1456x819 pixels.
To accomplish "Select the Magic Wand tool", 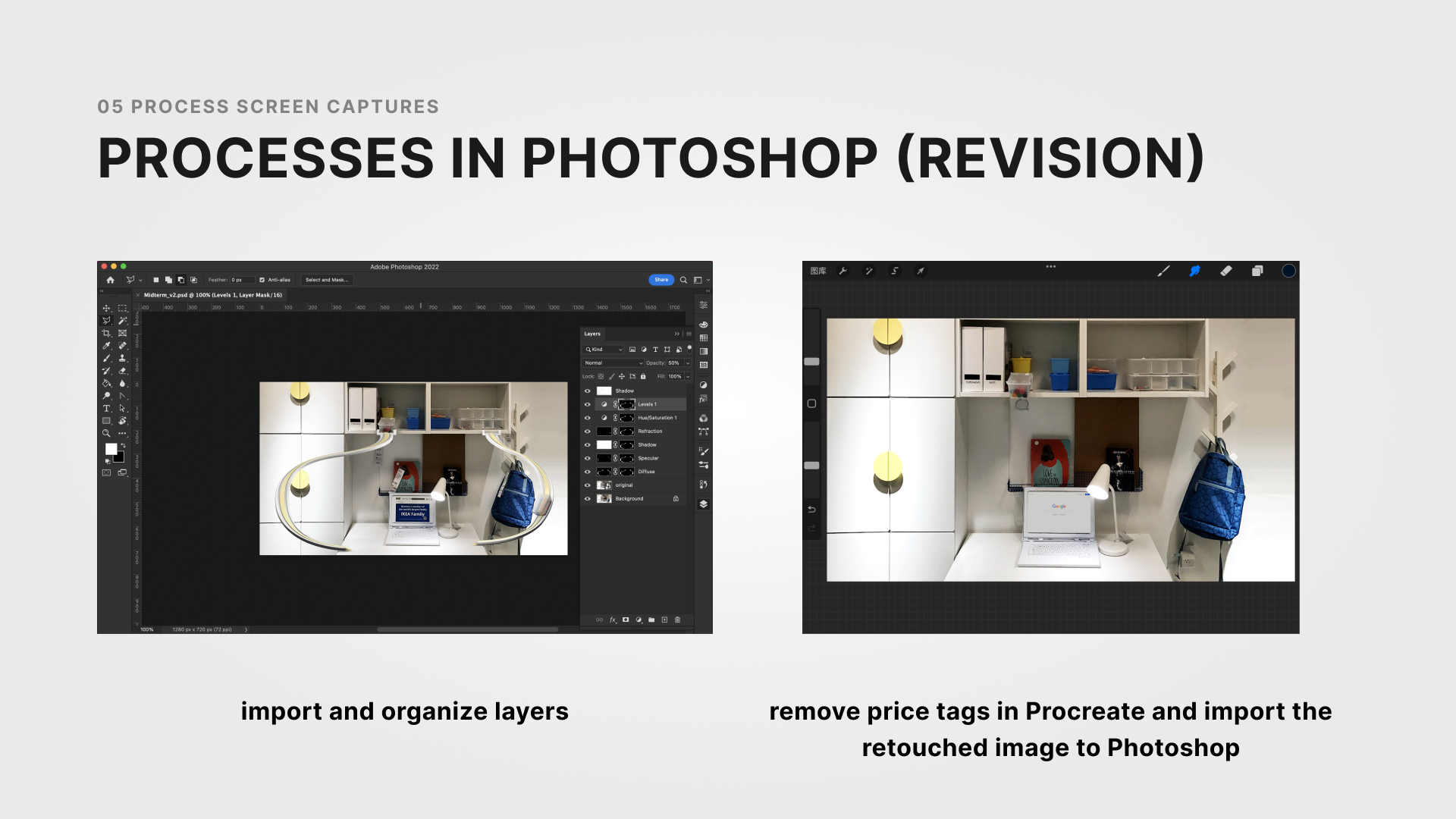I will point(122,321).
